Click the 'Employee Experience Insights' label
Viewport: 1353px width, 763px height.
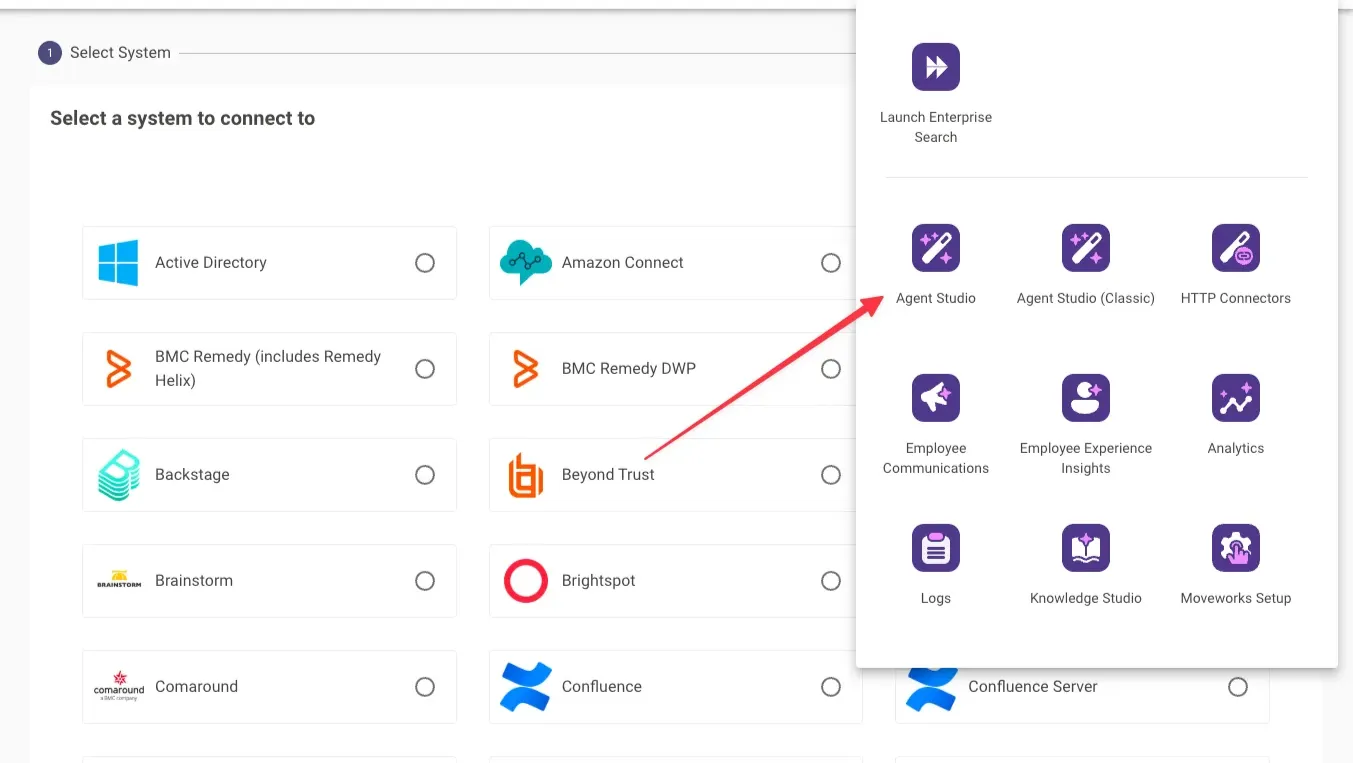pyautogui.click(x=1086, y=458)
